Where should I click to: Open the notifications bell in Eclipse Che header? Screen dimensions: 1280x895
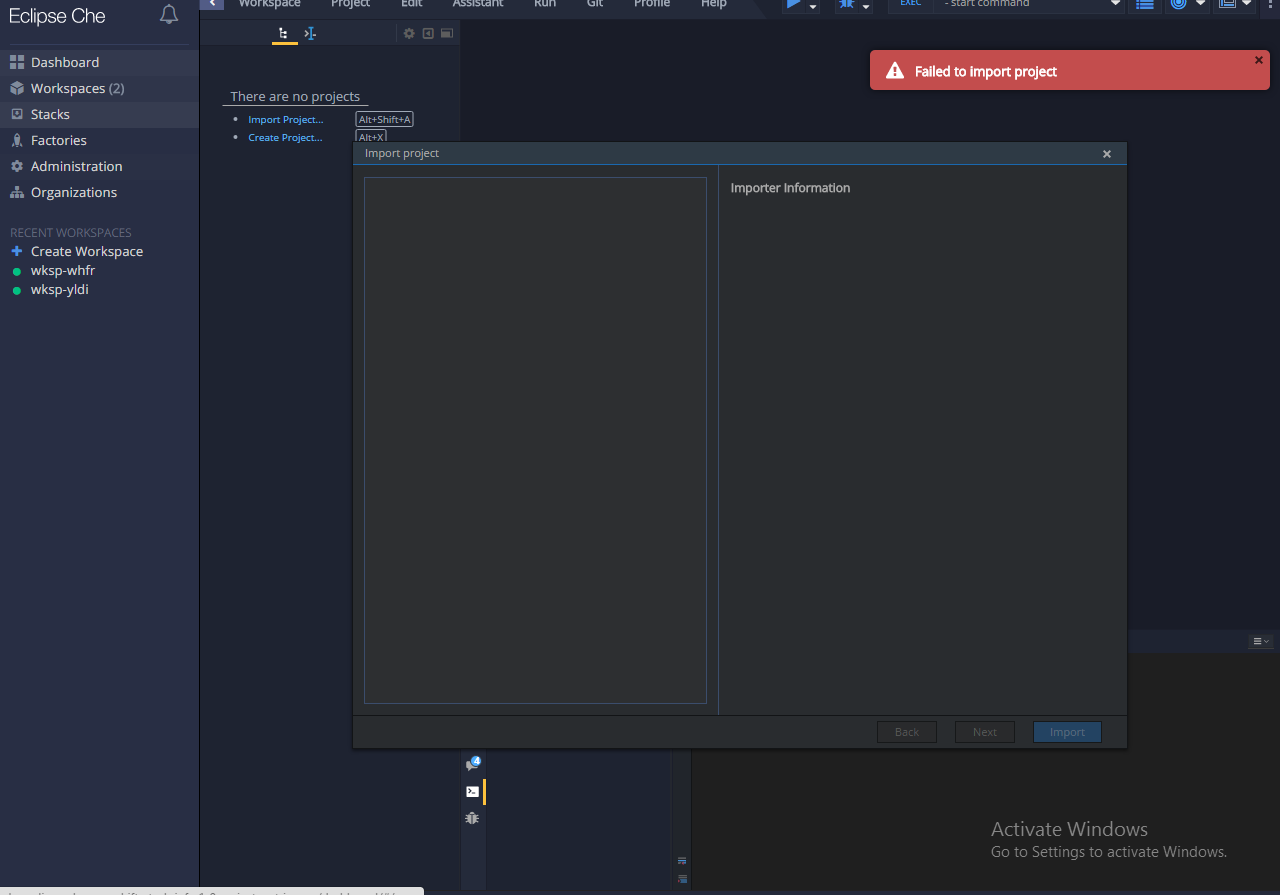[169, 14]
